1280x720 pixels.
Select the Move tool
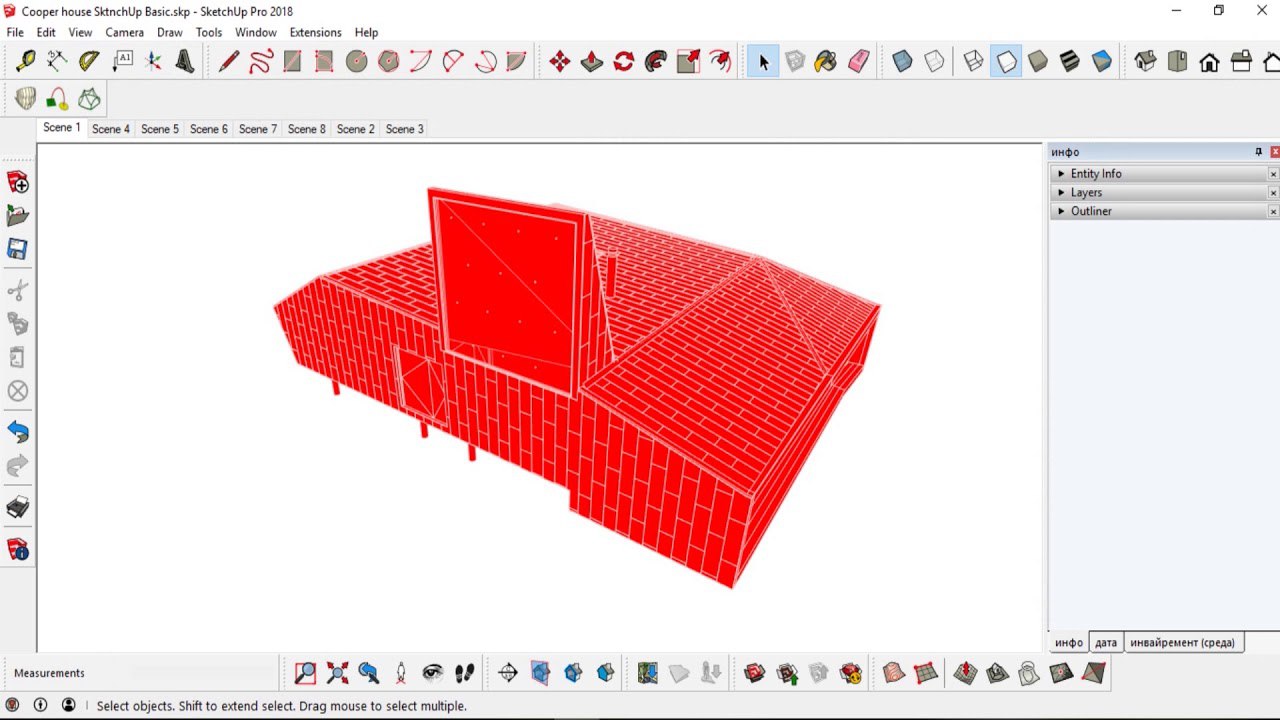point(560,61)
